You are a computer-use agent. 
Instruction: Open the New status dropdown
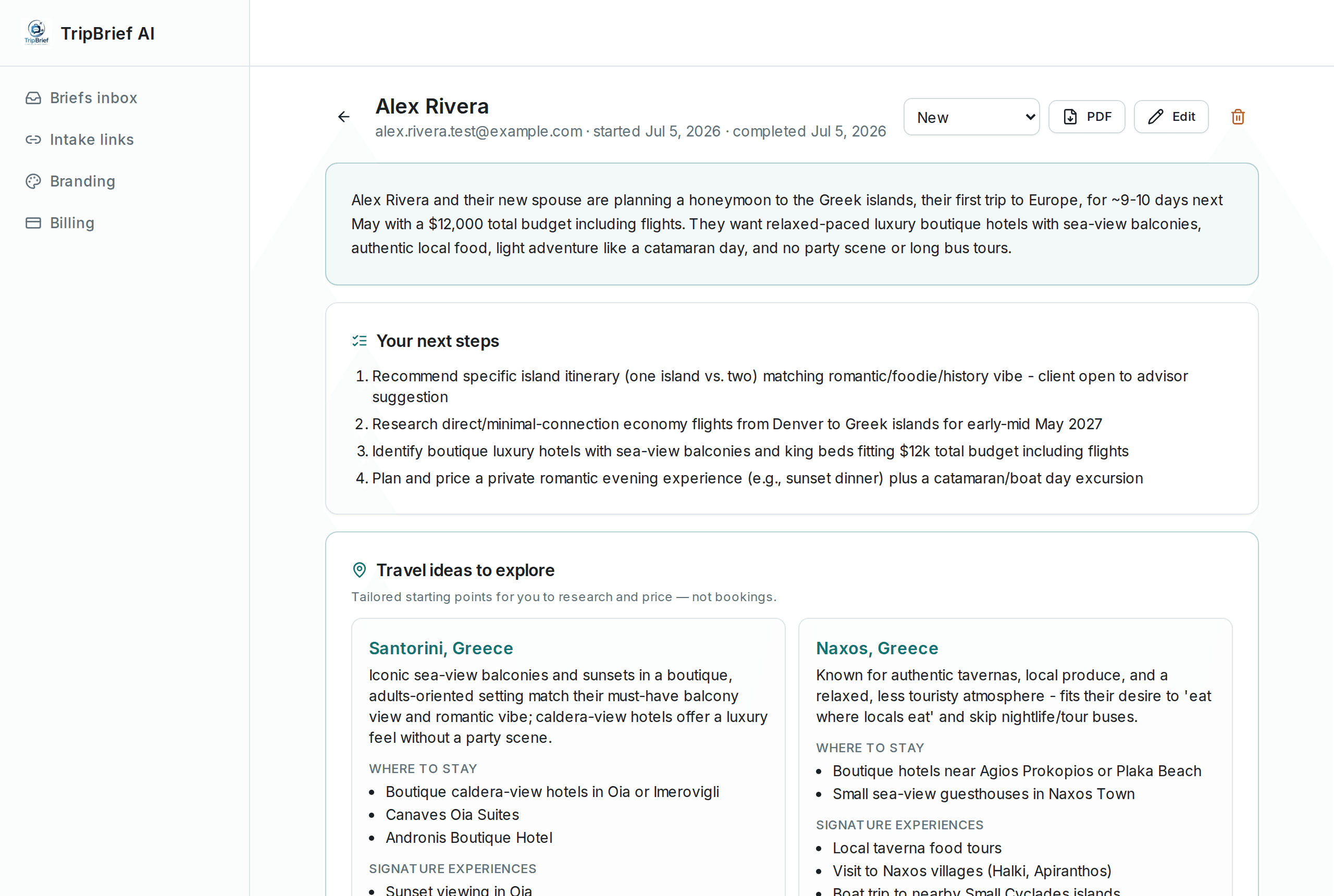coord(971,117)
